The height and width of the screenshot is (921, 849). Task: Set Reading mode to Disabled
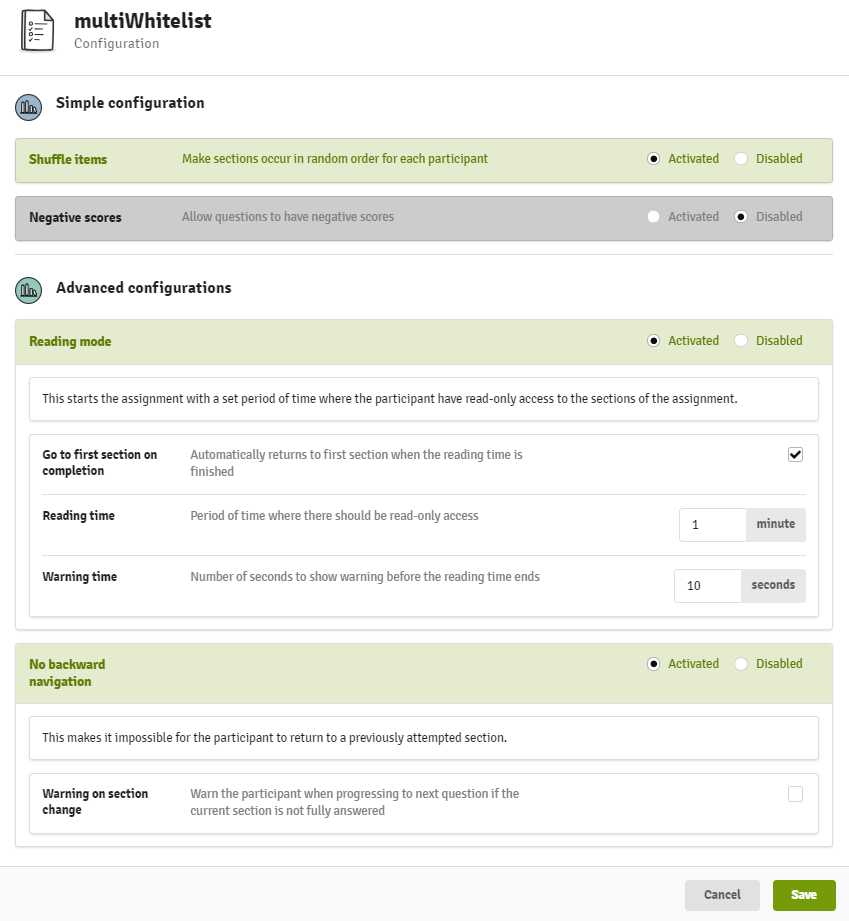741,341
